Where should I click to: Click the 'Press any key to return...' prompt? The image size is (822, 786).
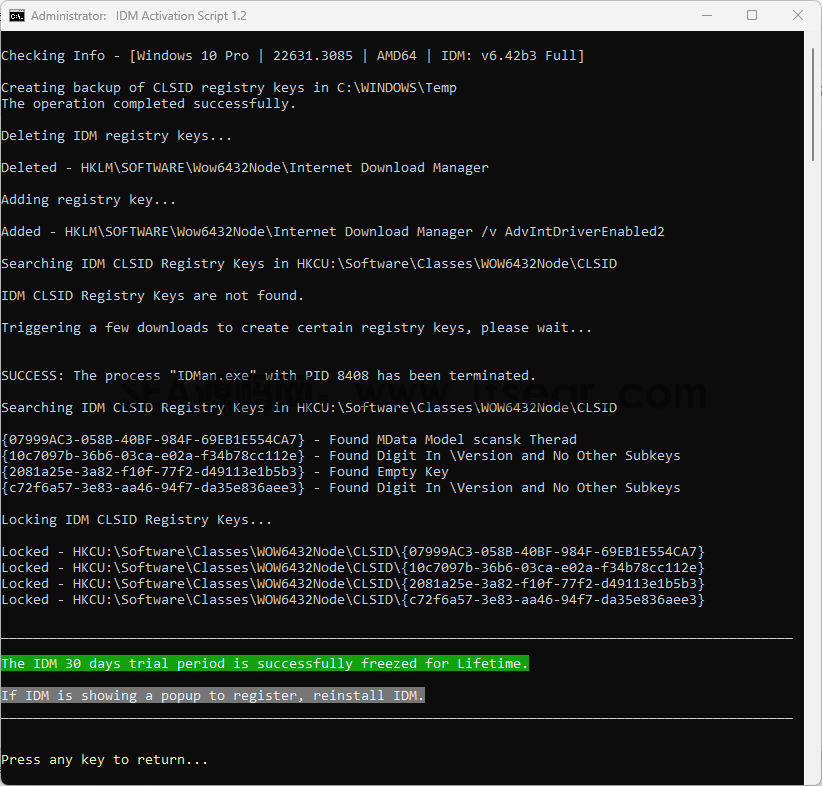tap(105, 760)
